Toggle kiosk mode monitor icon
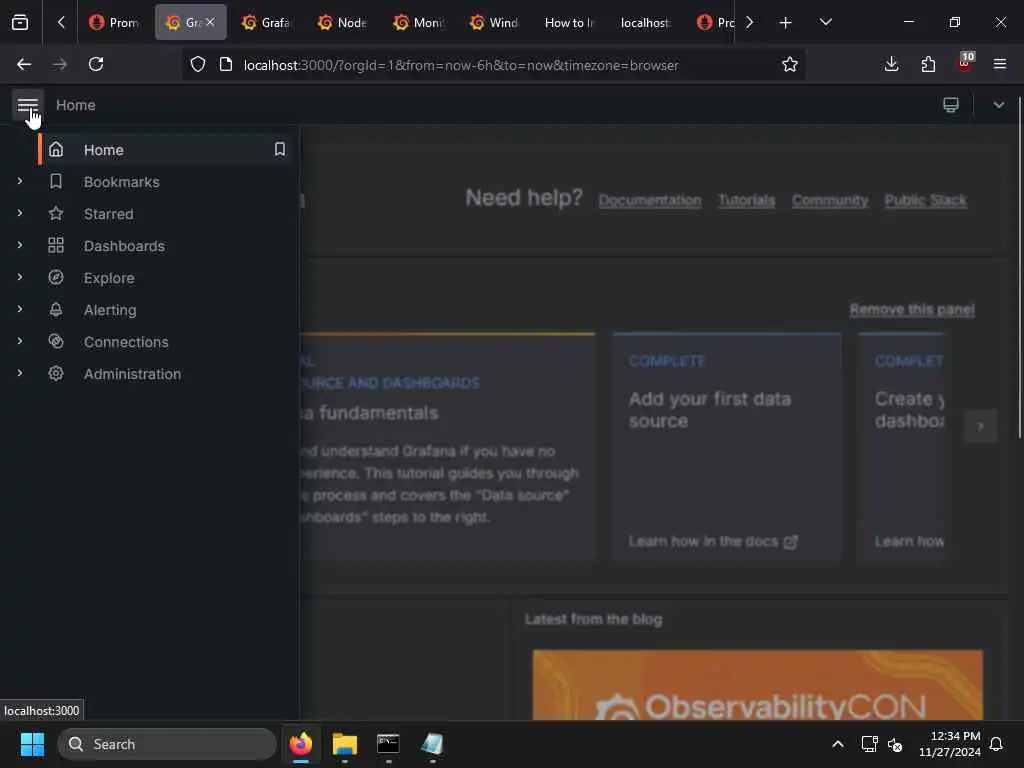Viewport: 1024px width, 768px height. [x=951, y=104]
